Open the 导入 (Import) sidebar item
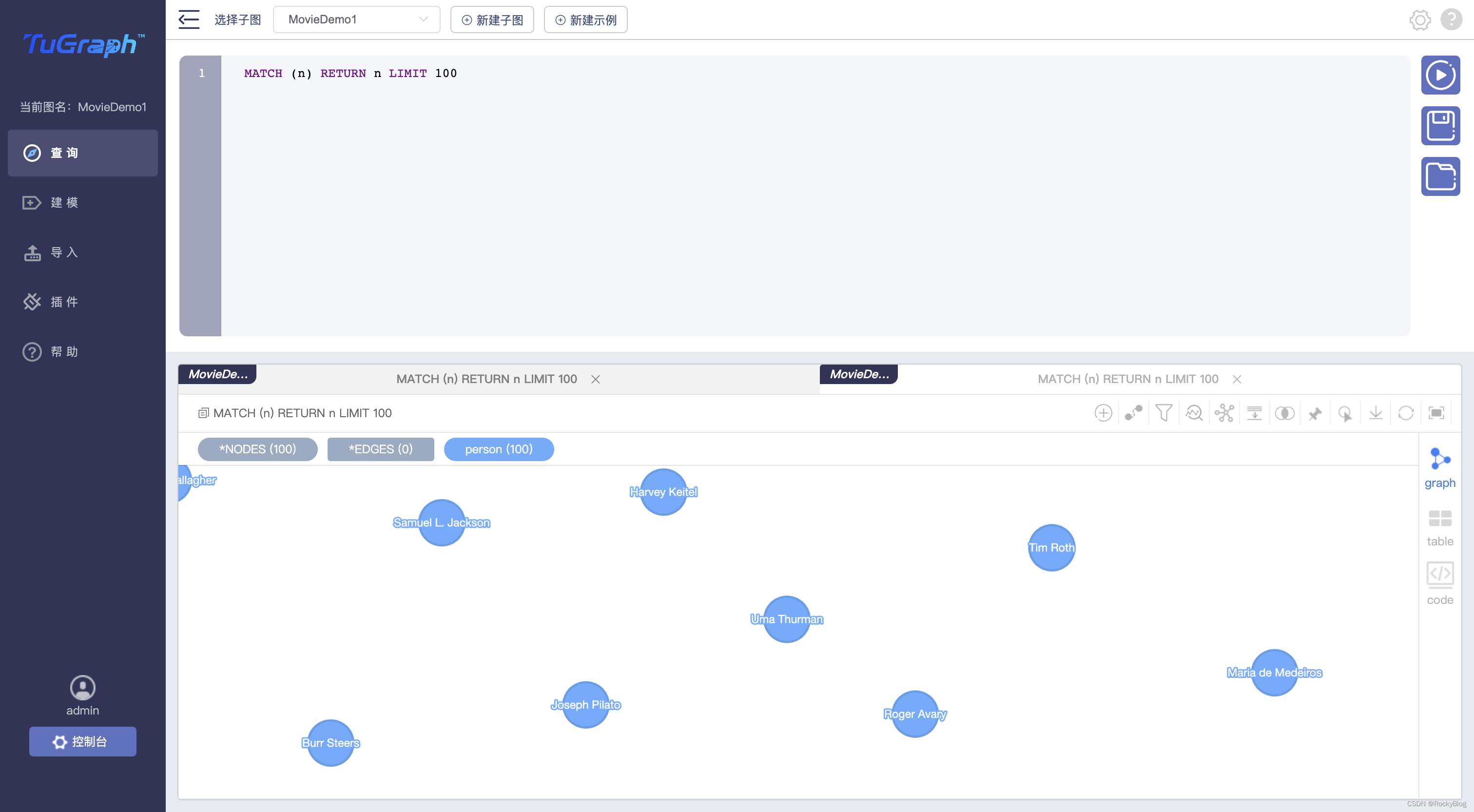 [82, 252]
